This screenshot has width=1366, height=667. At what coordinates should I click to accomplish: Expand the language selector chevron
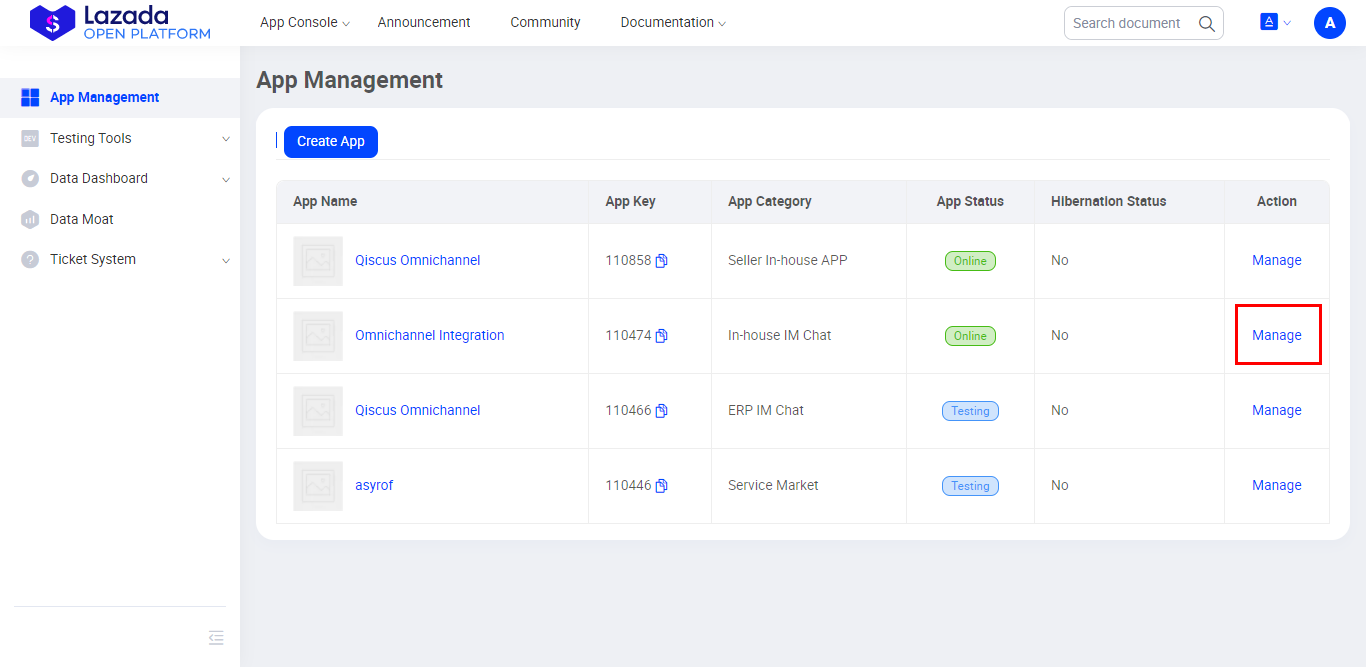pos(1287,23)
